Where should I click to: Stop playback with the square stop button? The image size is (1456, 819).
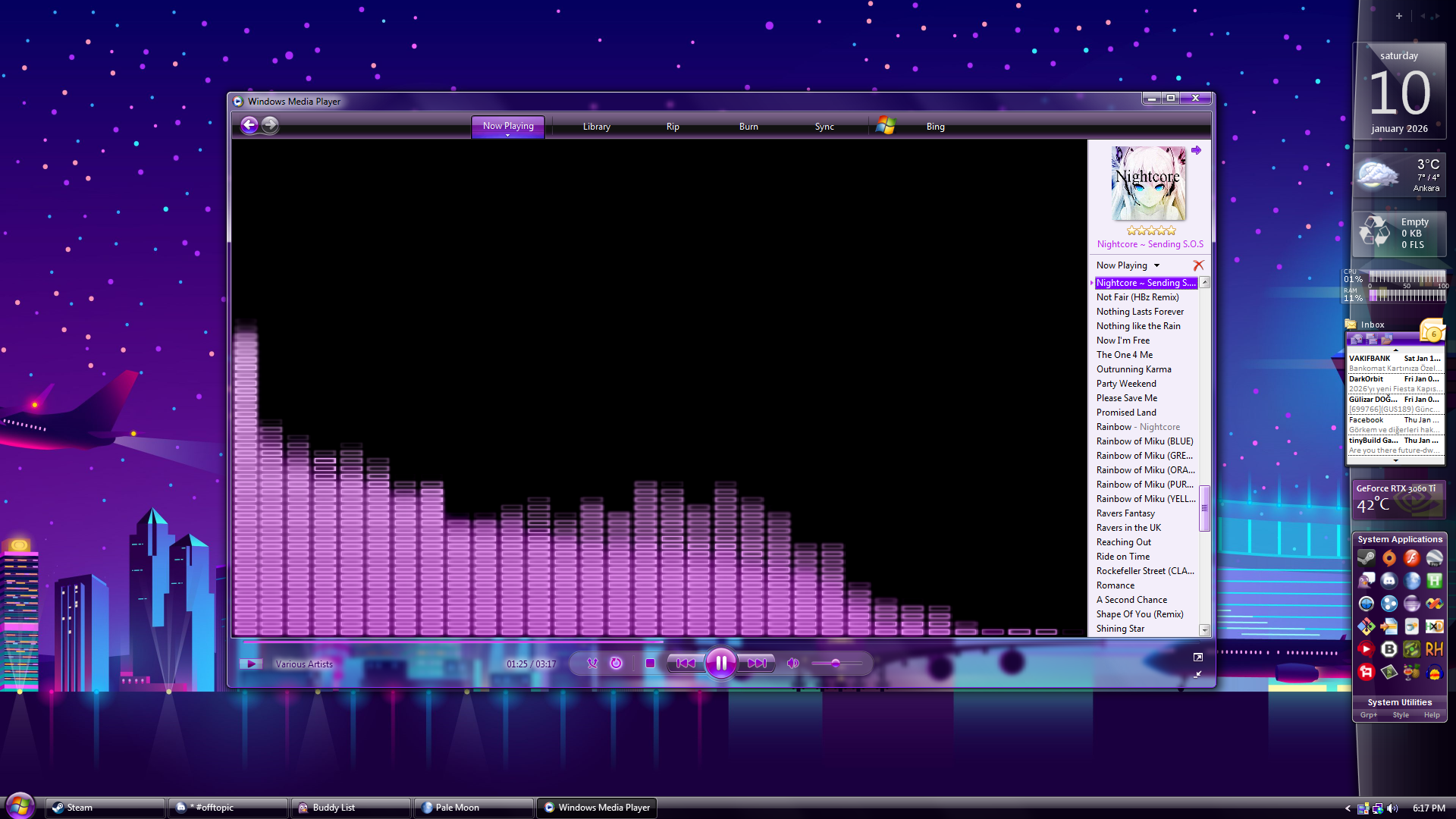pyautogui.click(x=650, y=663)
